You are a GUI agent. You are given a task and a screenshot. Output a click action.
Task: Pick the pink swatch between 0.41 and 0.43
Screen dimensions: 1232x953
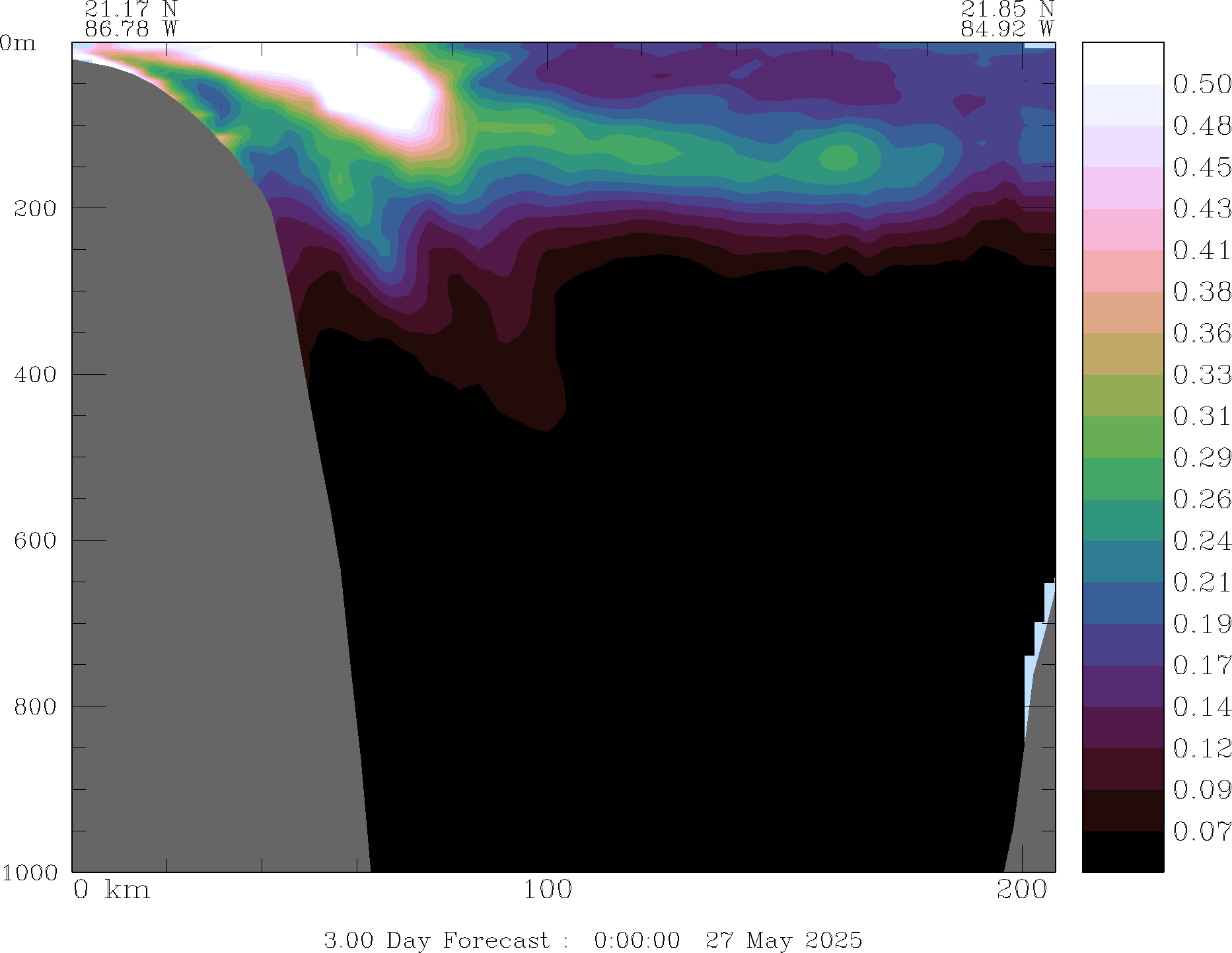coord(1122,229)
